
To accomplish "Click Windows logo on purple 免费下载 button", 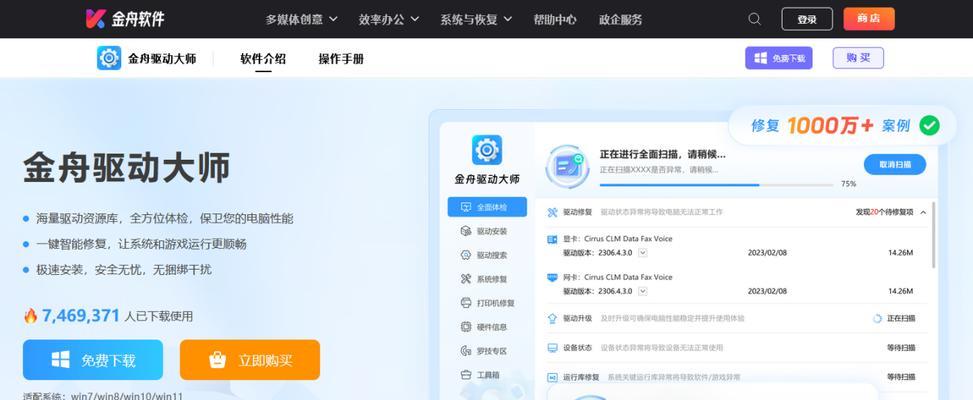I will click(760, 58).
